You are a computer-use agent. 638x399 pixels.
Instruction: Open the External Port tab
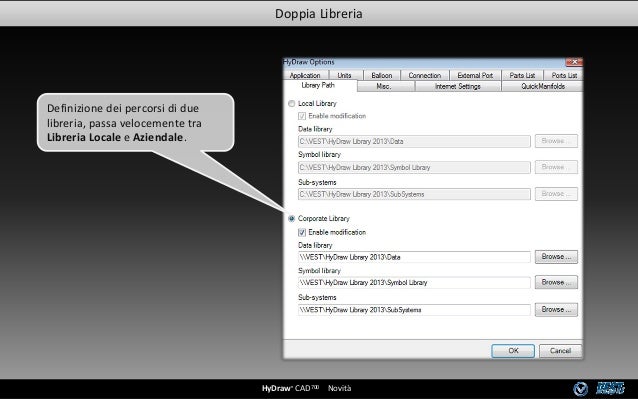[x=475, y=75]
